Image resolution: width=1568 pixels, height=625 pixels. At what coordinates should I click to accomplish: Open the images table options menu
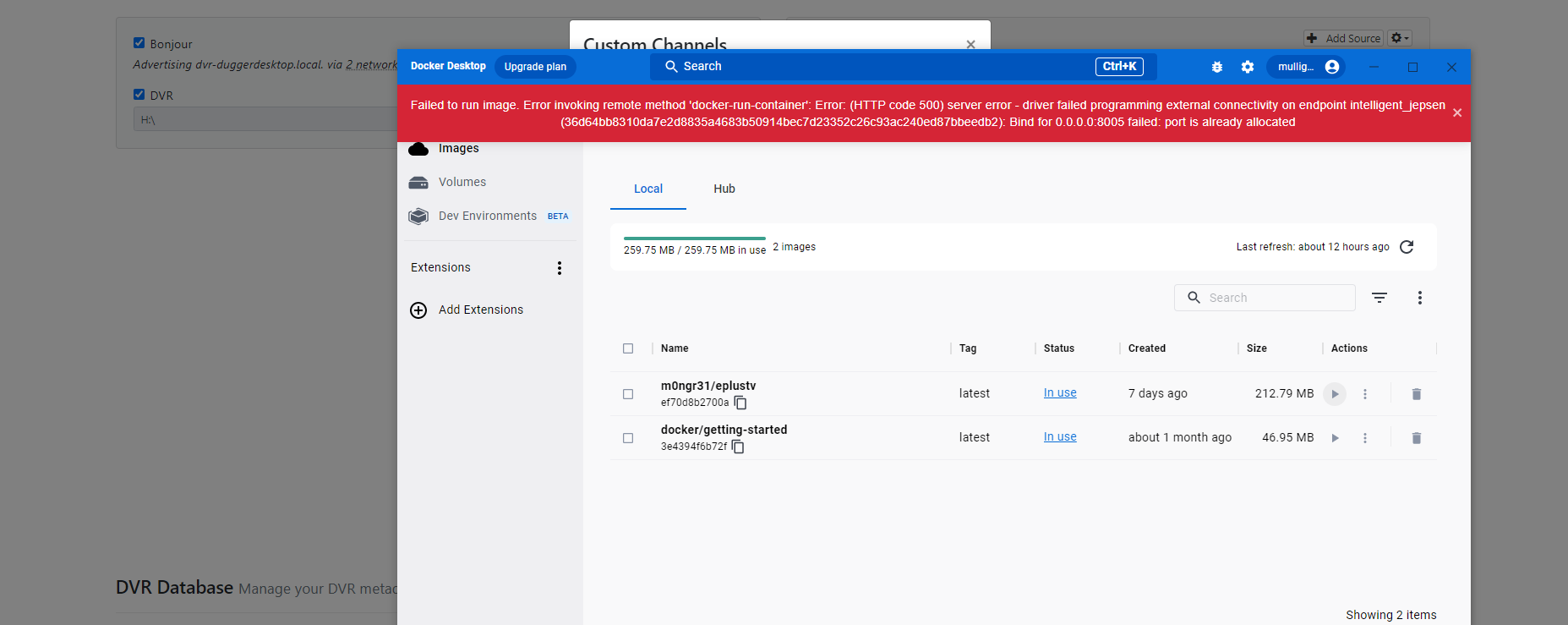pyautogui.click(x=1420, y=298)
